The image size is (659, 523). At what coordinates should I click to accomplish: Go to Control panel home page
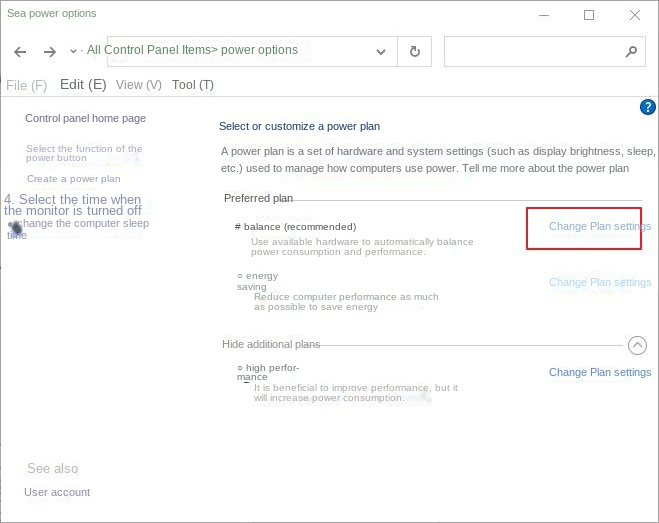coord(85,118)
